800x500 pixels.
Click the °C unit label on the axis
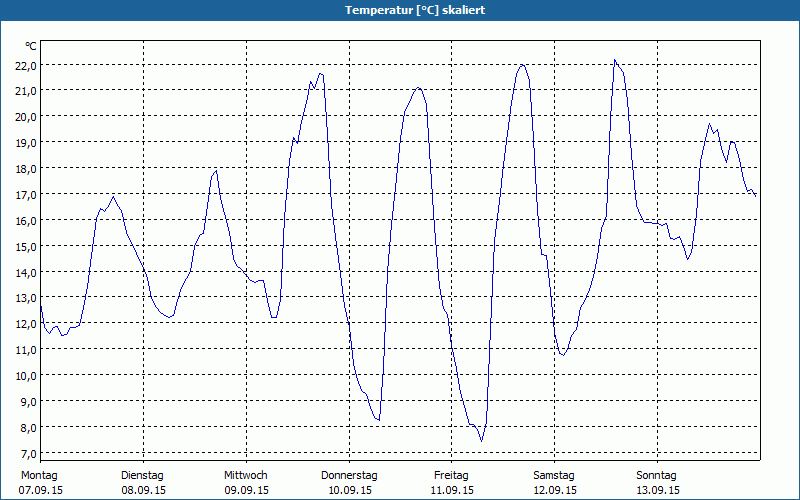(x=31, y=46)
